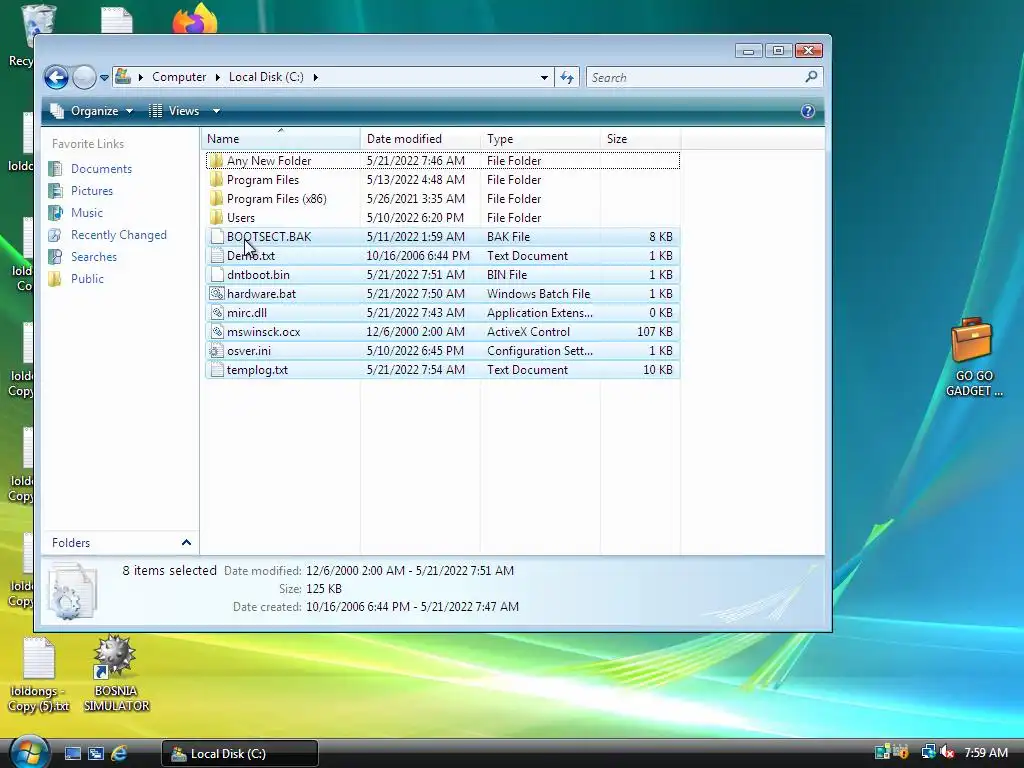Open the Organize menu
Viewport: 1024px width, 768px height.
92,111
